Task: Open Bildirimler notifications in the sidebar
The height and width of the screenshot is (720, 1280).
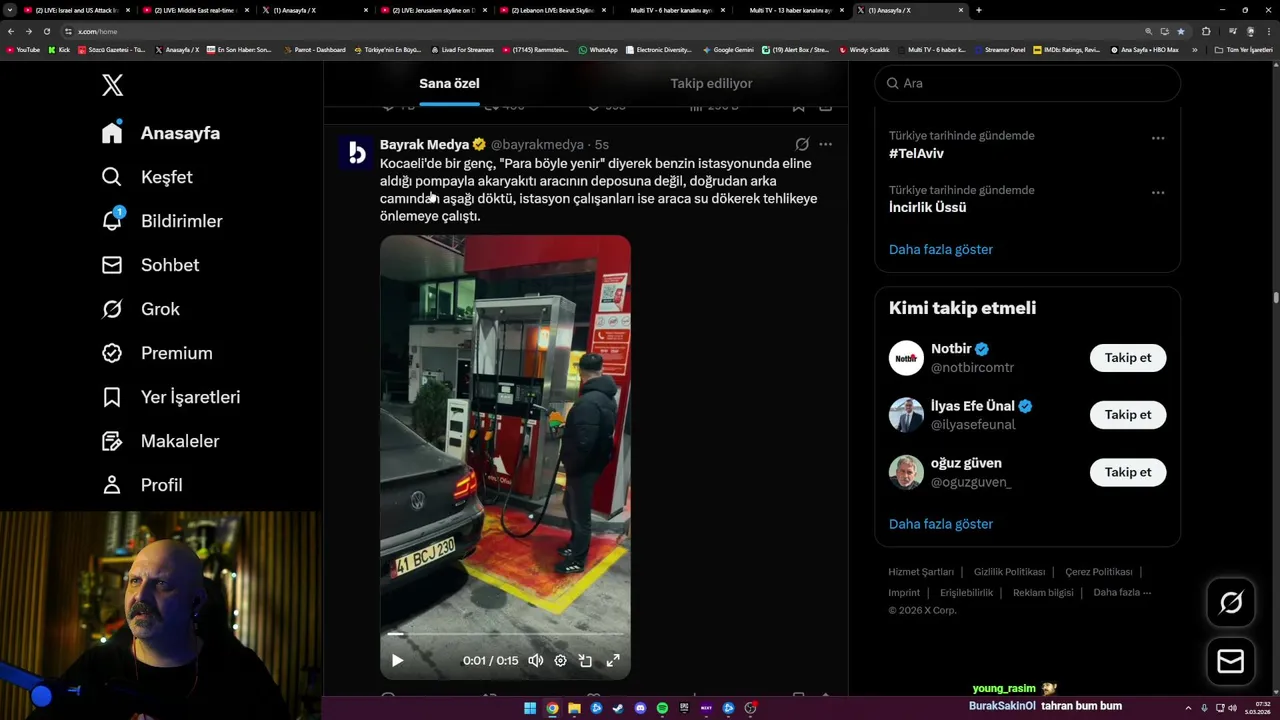Action: pos(162,221)
